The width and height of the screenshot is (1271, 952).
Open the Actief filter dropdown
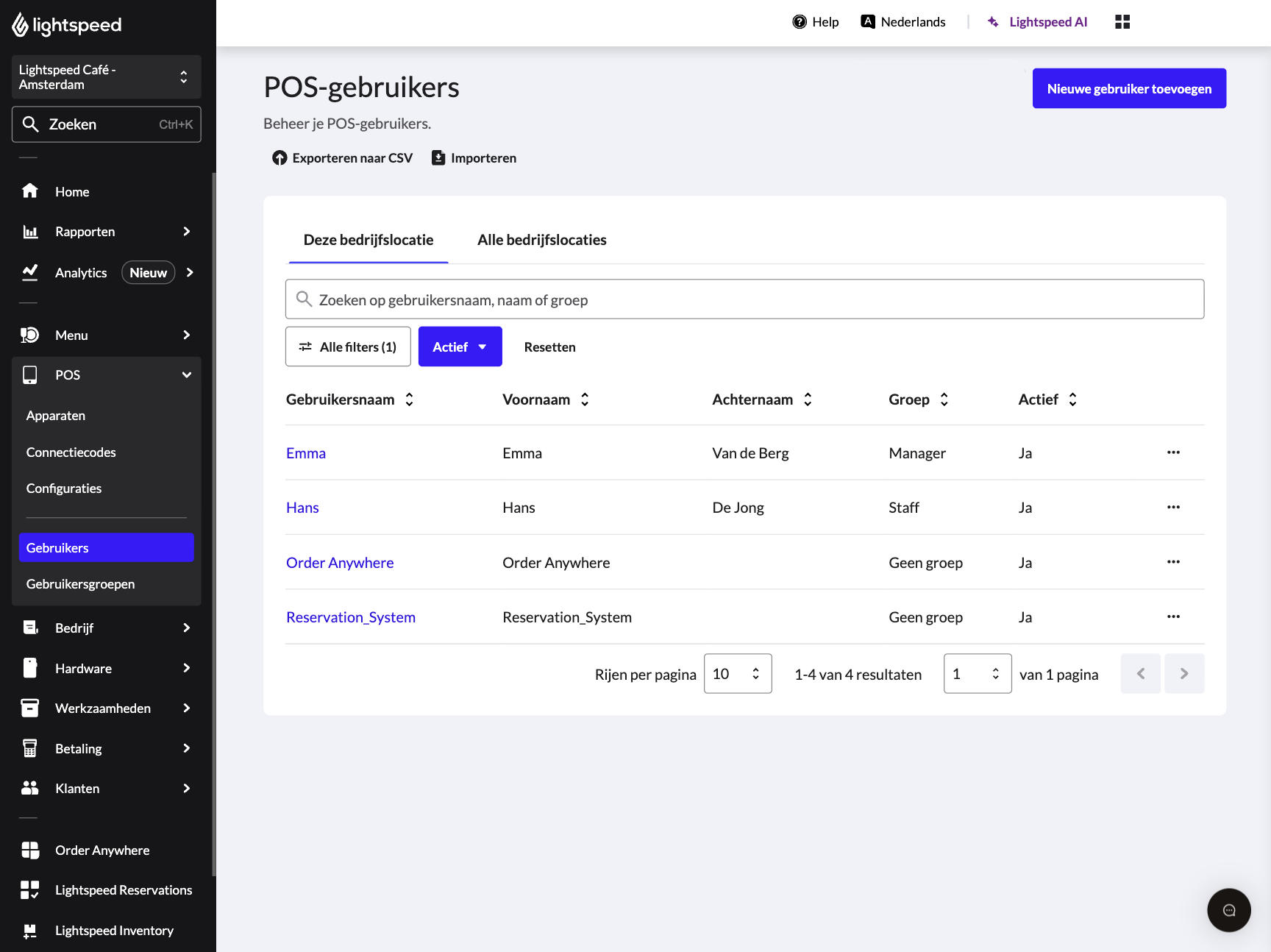pos(460,347)
